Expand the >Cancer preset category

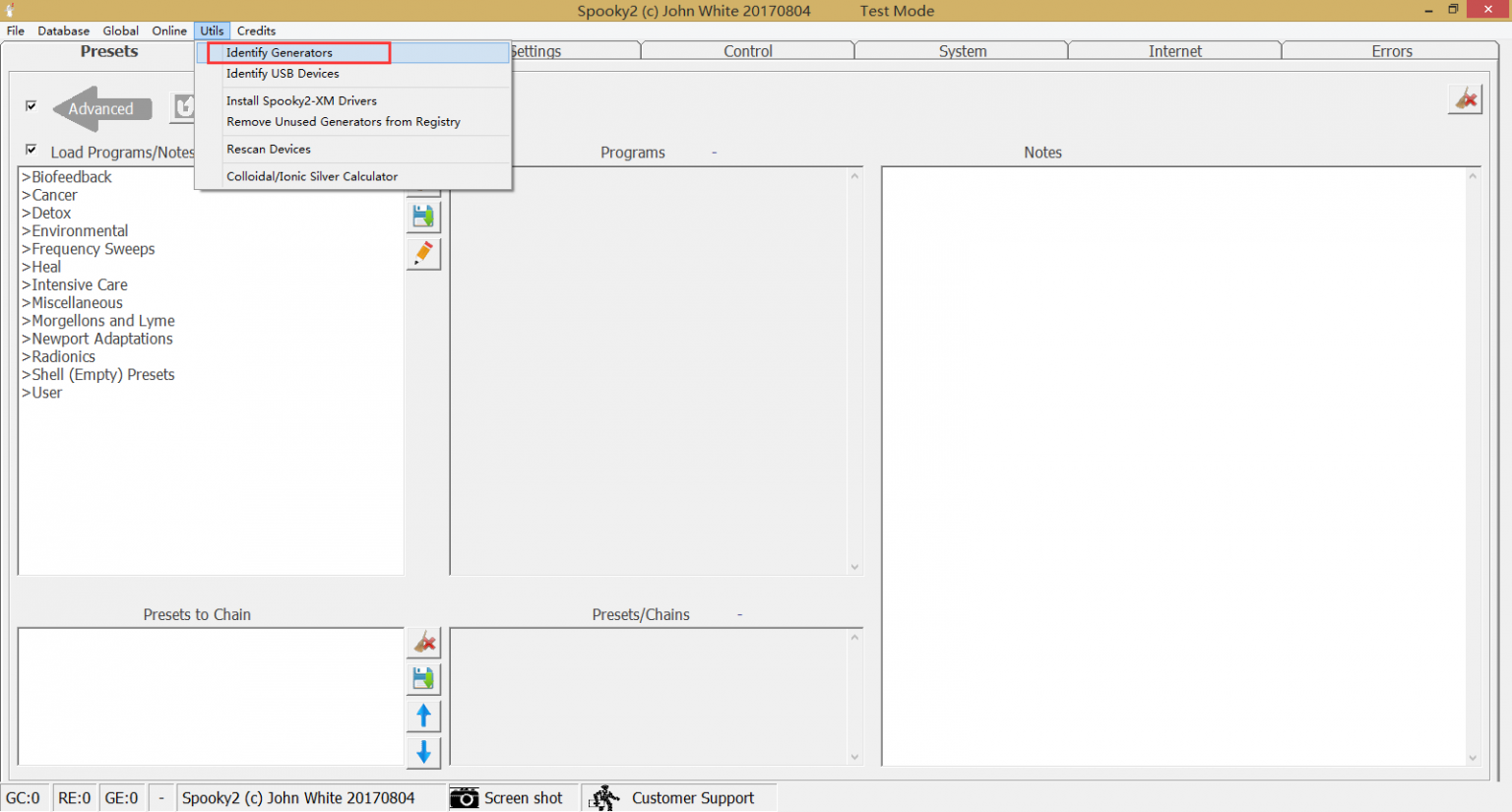pyautogui.click(x=49, y=195)
